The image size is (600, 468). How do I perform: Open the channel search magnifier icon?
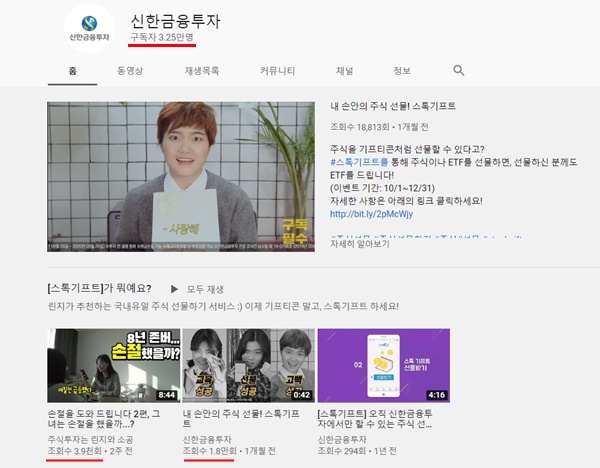(x=458, y=70)
